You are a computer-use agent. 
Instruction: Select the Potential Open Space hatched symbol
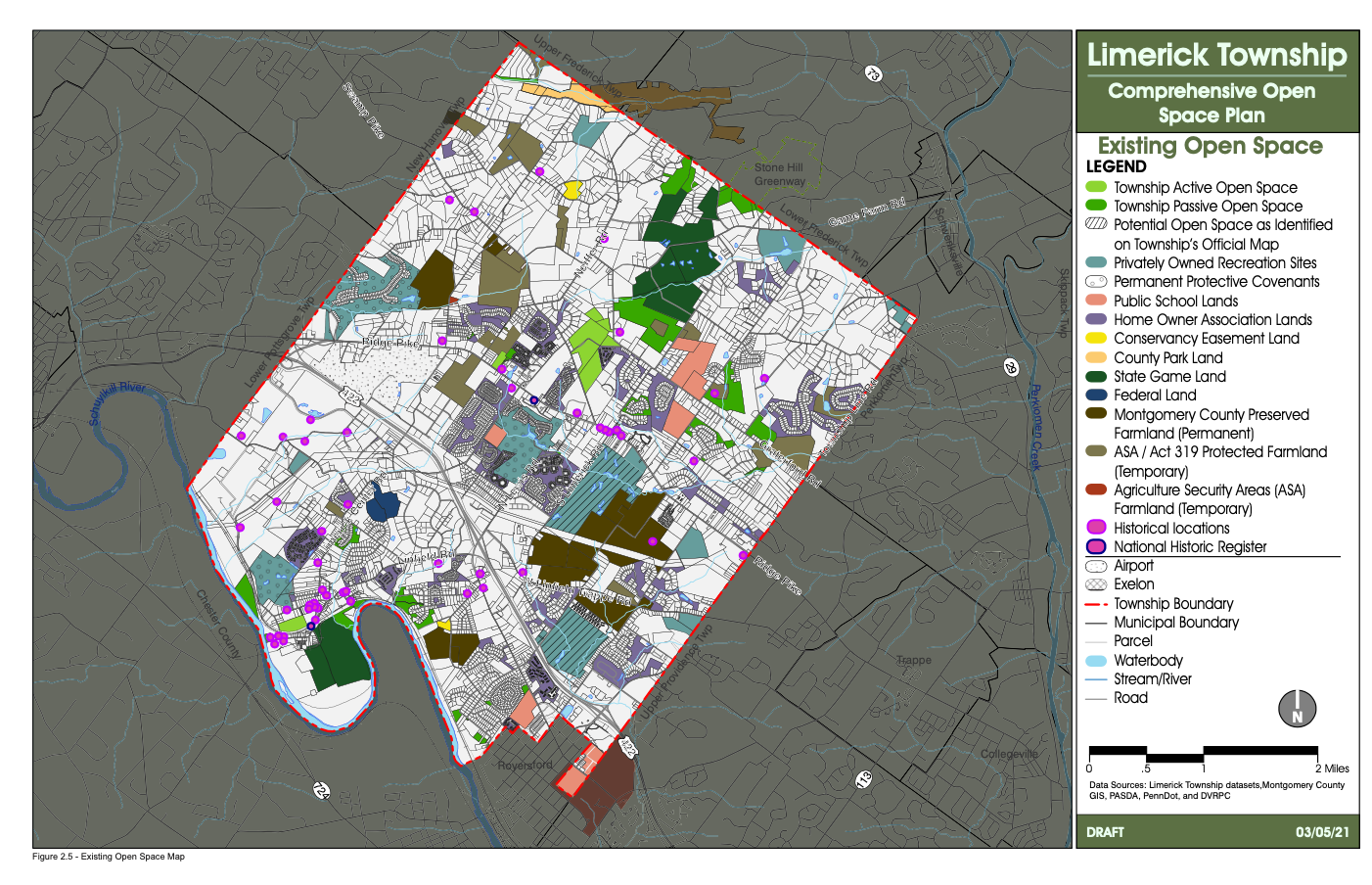pos(1096,225)
